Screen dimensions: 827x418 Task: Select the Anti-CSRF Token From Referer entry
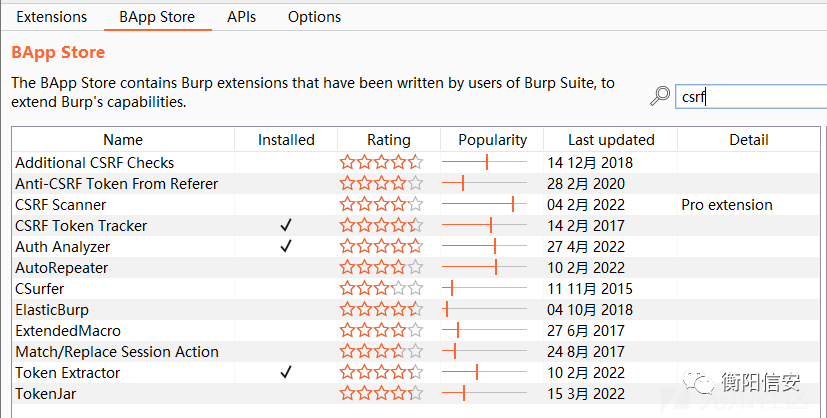[116, 184]
